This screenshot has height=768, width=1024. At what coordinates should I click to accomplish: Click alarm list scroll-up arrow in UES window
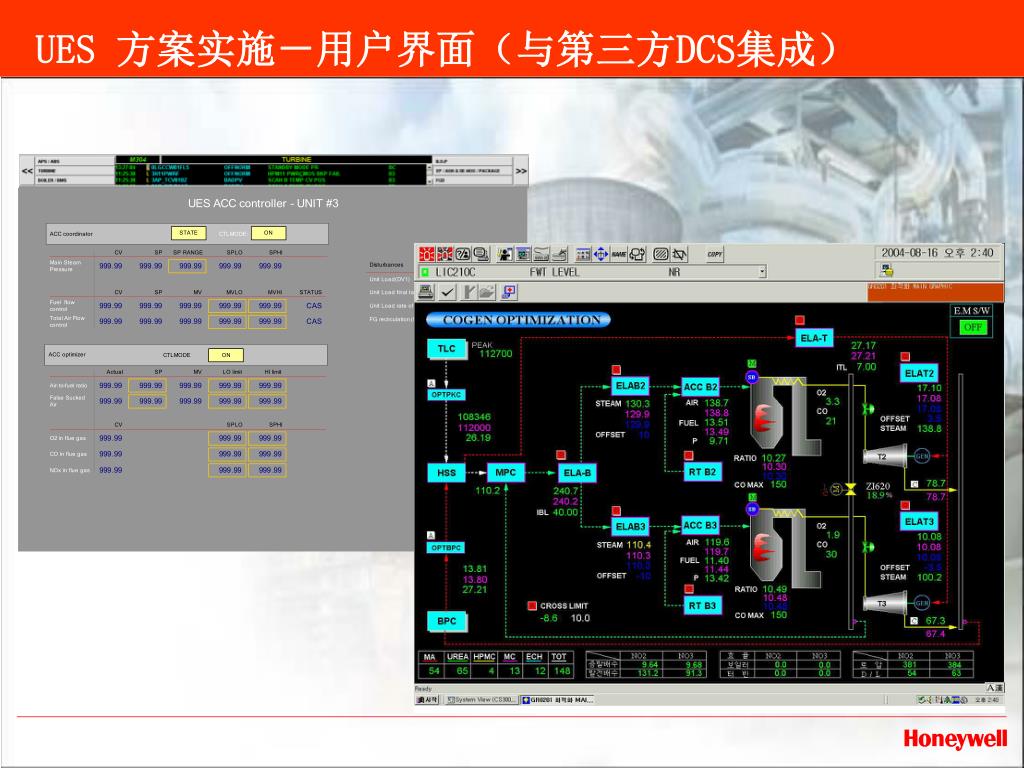pyautogui.click(x=429, y=167)
